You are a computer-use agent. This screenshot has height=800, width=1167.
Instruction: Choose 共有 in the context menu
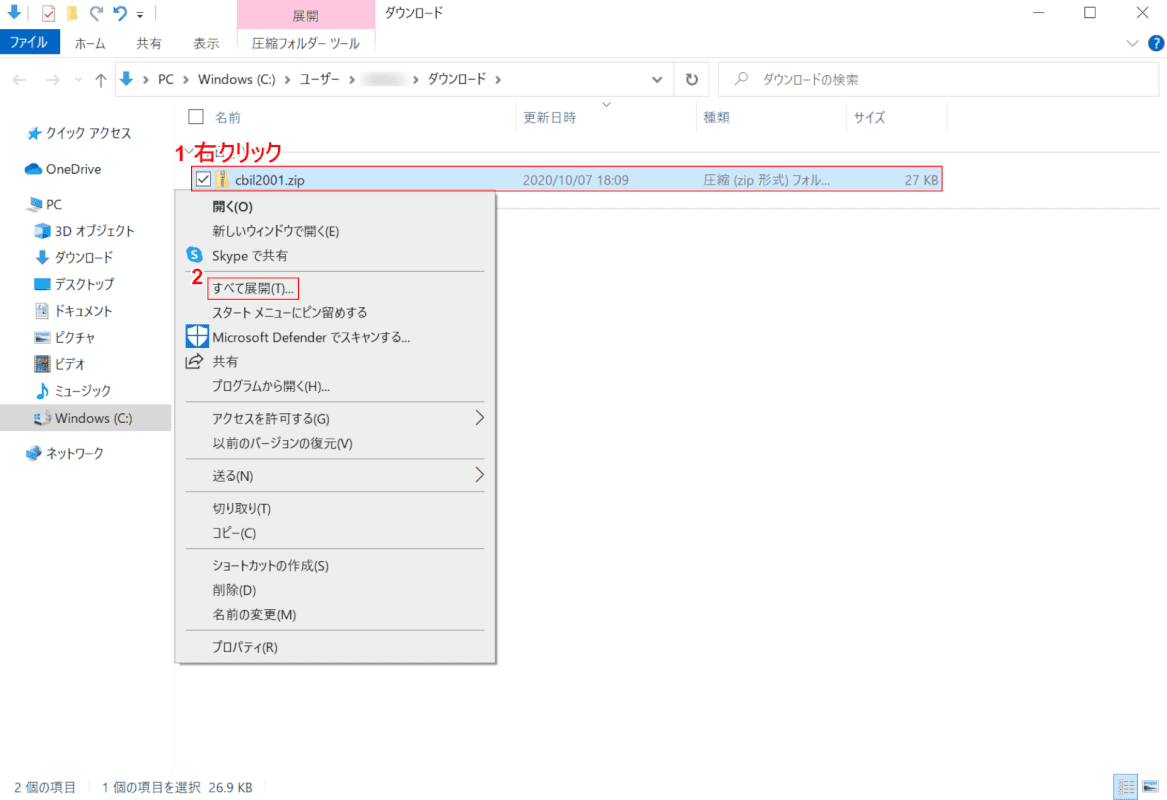point(333,362)
